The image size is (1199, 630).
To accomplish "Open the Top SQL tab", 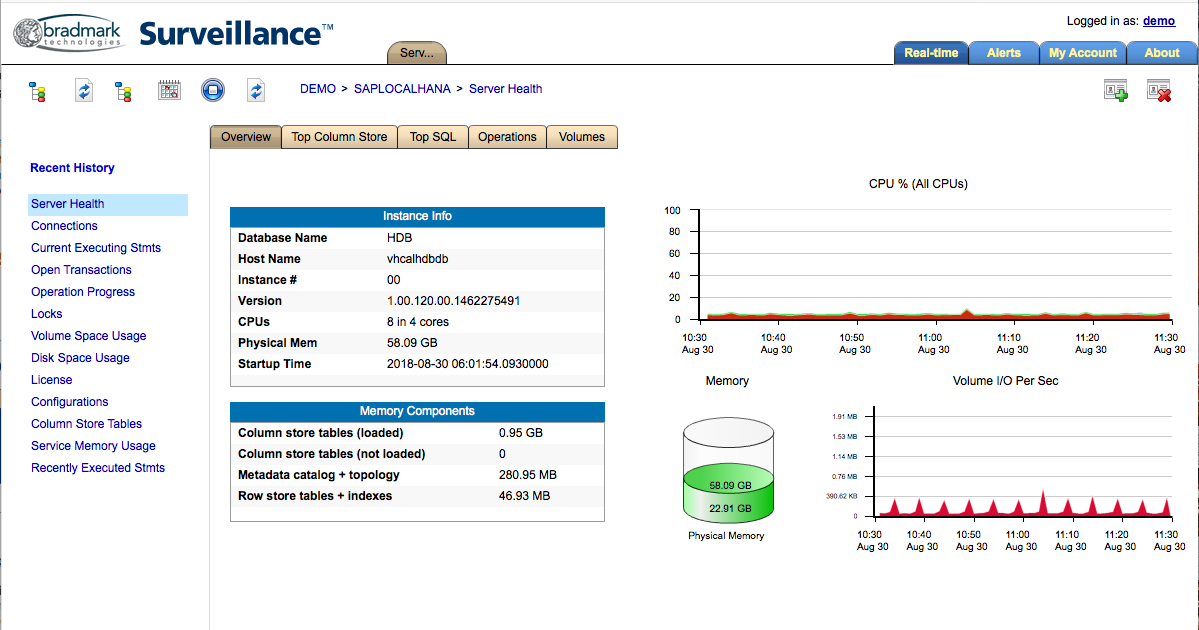I will [x=433, y=137].
